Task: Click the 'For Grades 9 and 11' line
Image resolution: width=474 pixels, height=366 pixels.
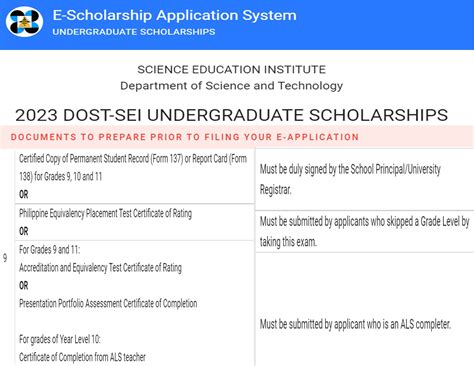Action: coord(49,249)
